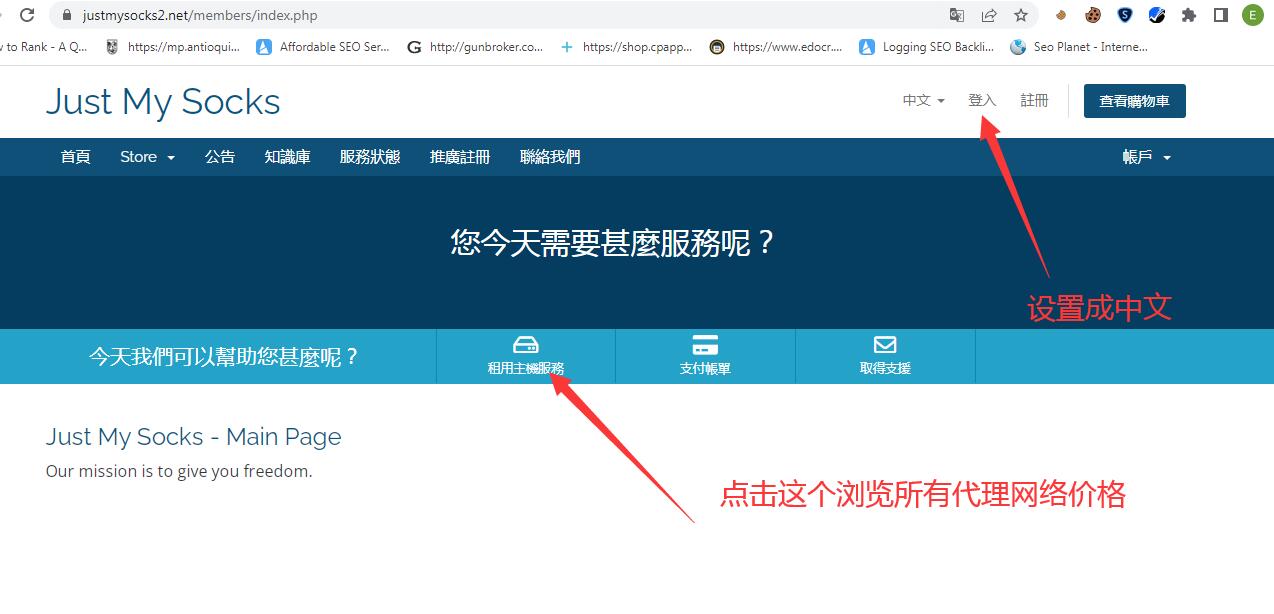Open the 租用主機服務 hosting services panel

(524, 355)
